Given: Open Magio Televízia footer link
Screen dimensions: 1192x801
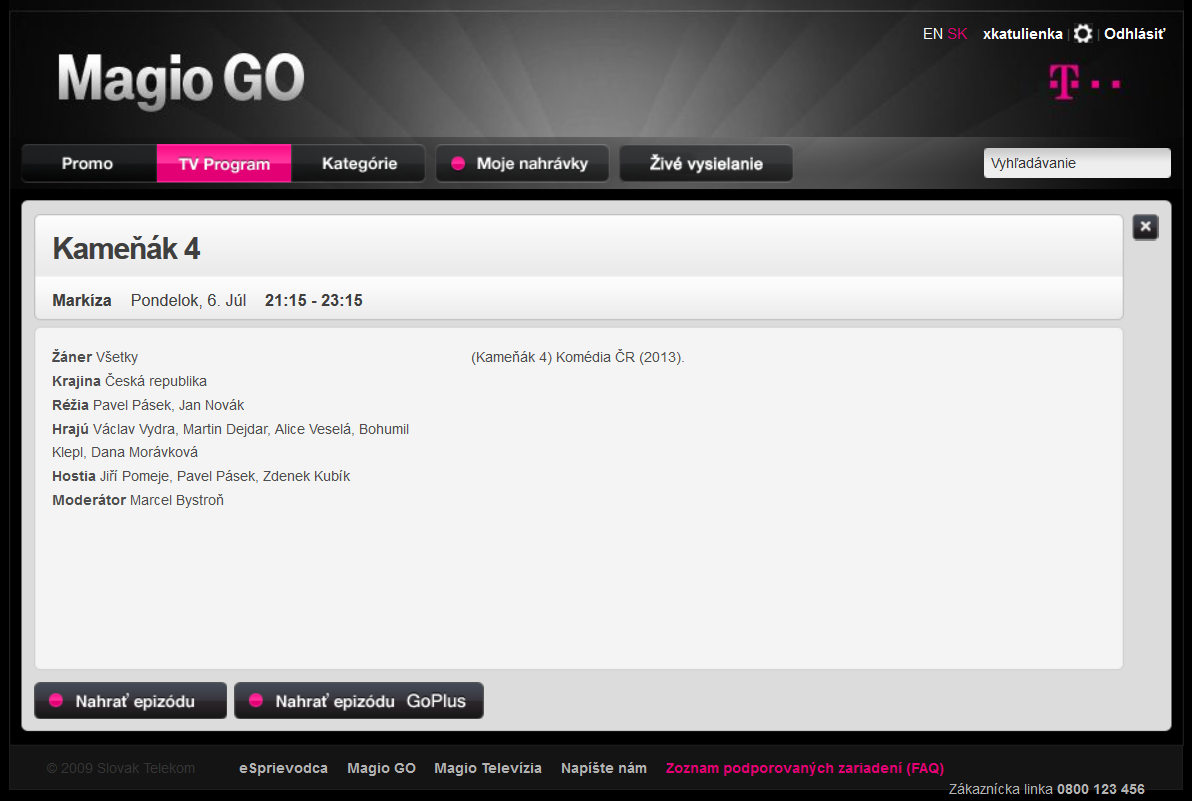Looking at the screenshot, I should click(x=488, y=768).
